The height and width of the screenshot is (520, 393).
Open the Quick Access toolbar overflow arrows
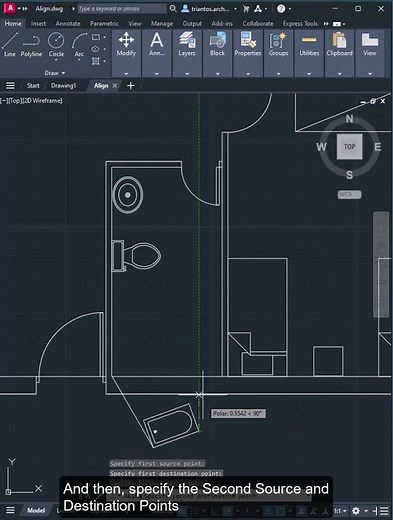coord(25,8)
